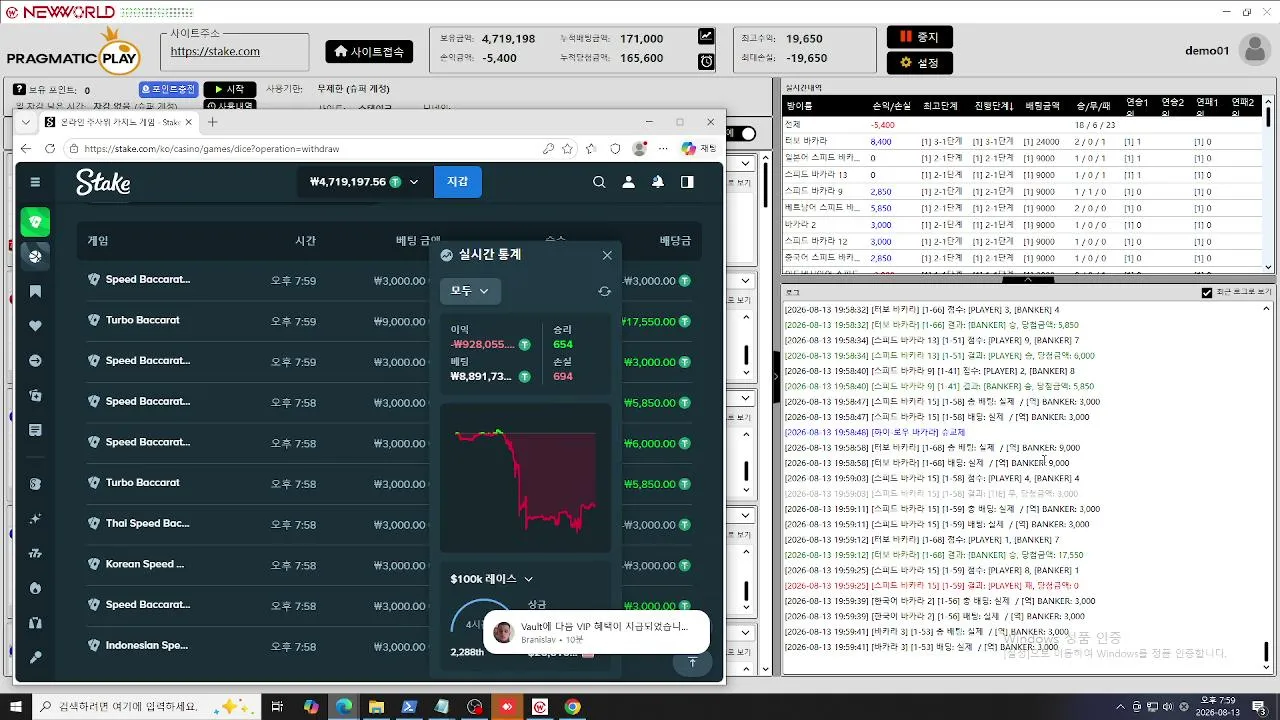Open the sparkle icon in Stake sidebar
This screenshot has height=720, width=1280.
click(x=35, y=519)
